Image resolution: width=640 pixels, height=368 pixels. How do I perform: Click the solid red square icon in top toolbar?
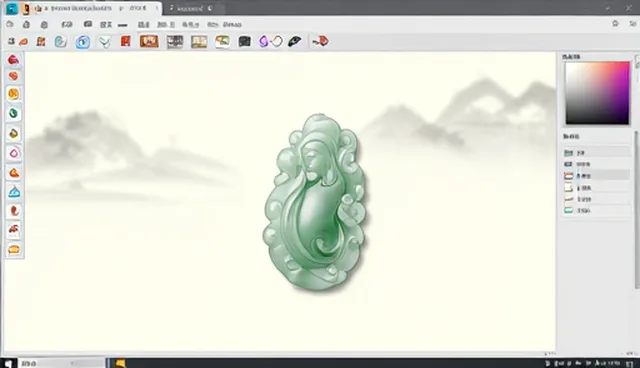pyautogui.click(x=126, y=41)
